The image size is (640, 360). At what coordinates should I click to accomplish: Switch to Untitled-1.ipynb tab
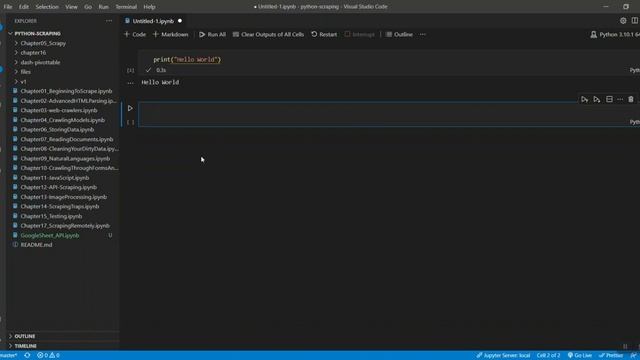click(x=153, y=21)
